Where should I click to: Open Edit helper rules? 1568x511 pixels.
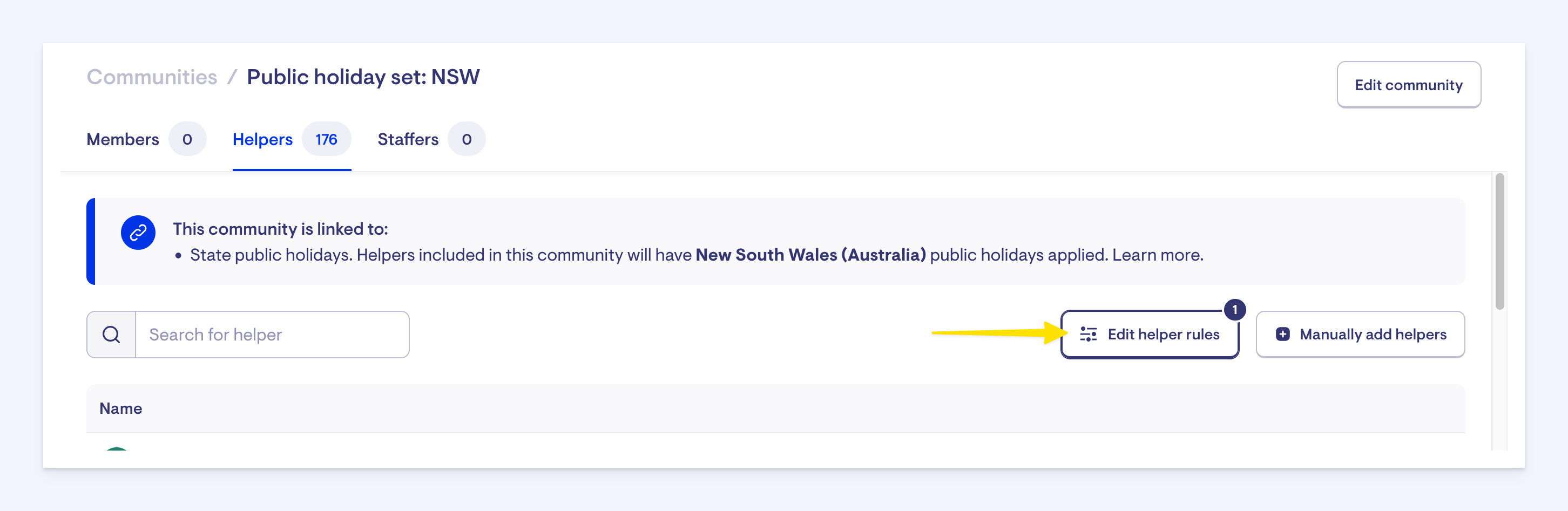click(x=1163, y=335)
